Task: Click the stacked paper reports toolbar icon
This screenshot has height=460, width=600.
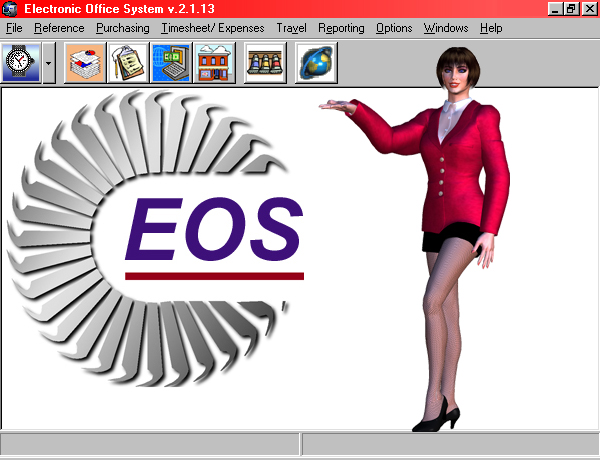Action: point(85,63)
